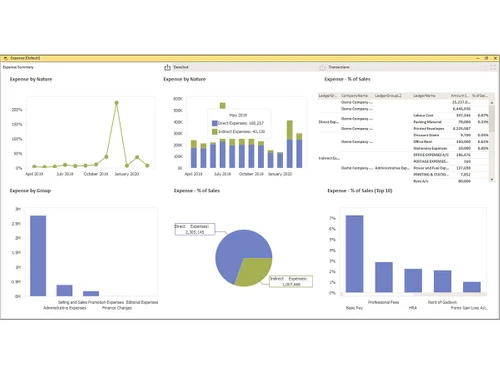500x375 pixels.
Task: Click the Selling and Sales Promotion Expenses bar
Action: point(91,294)
